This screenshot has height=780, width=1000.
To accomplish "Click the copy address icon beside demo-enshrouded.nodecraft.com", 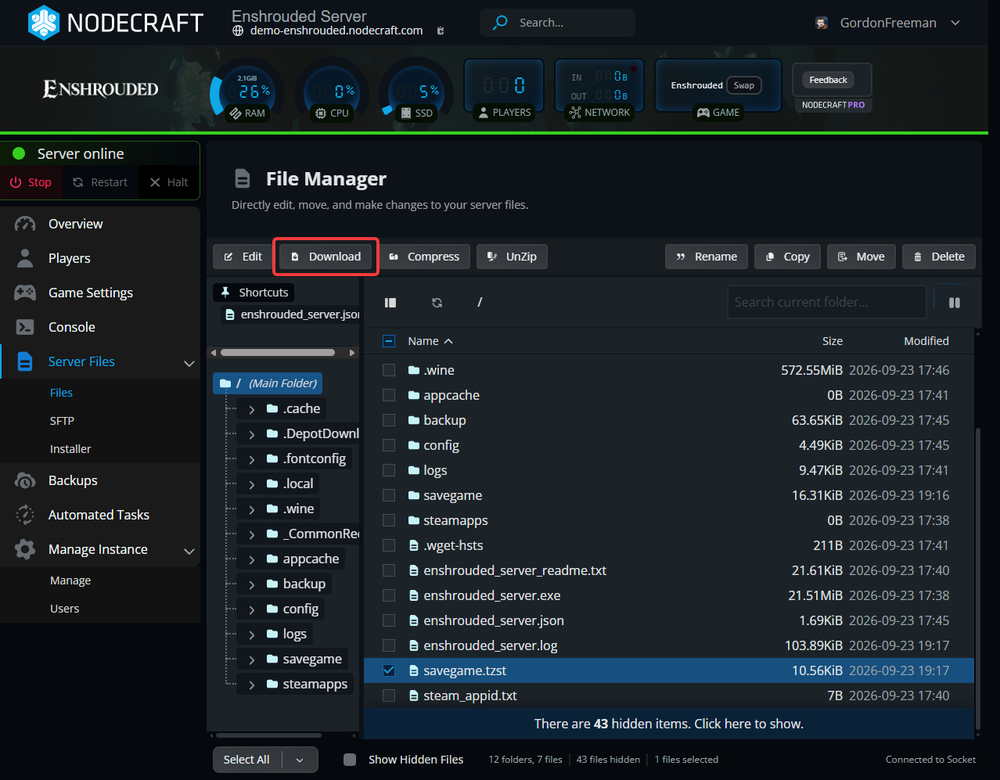I will [440, 31].
